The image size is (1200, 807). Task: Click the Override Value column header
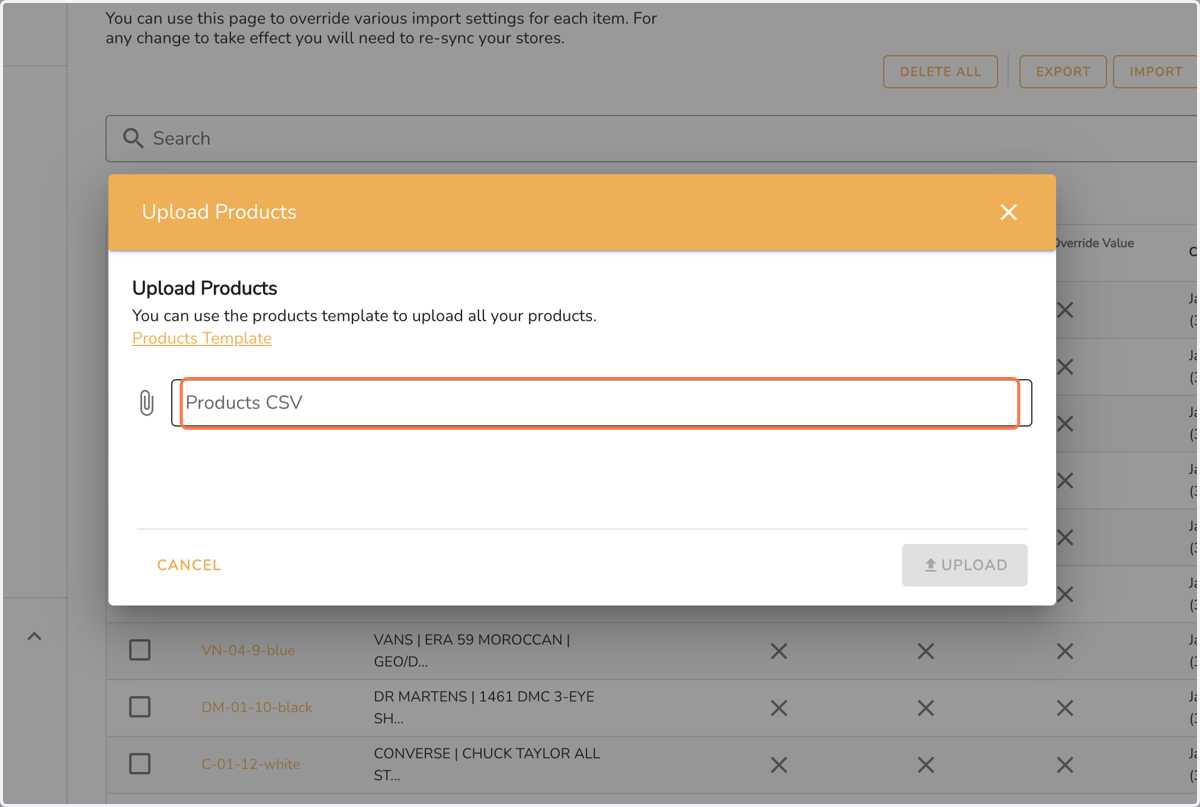coord(1094,243)
